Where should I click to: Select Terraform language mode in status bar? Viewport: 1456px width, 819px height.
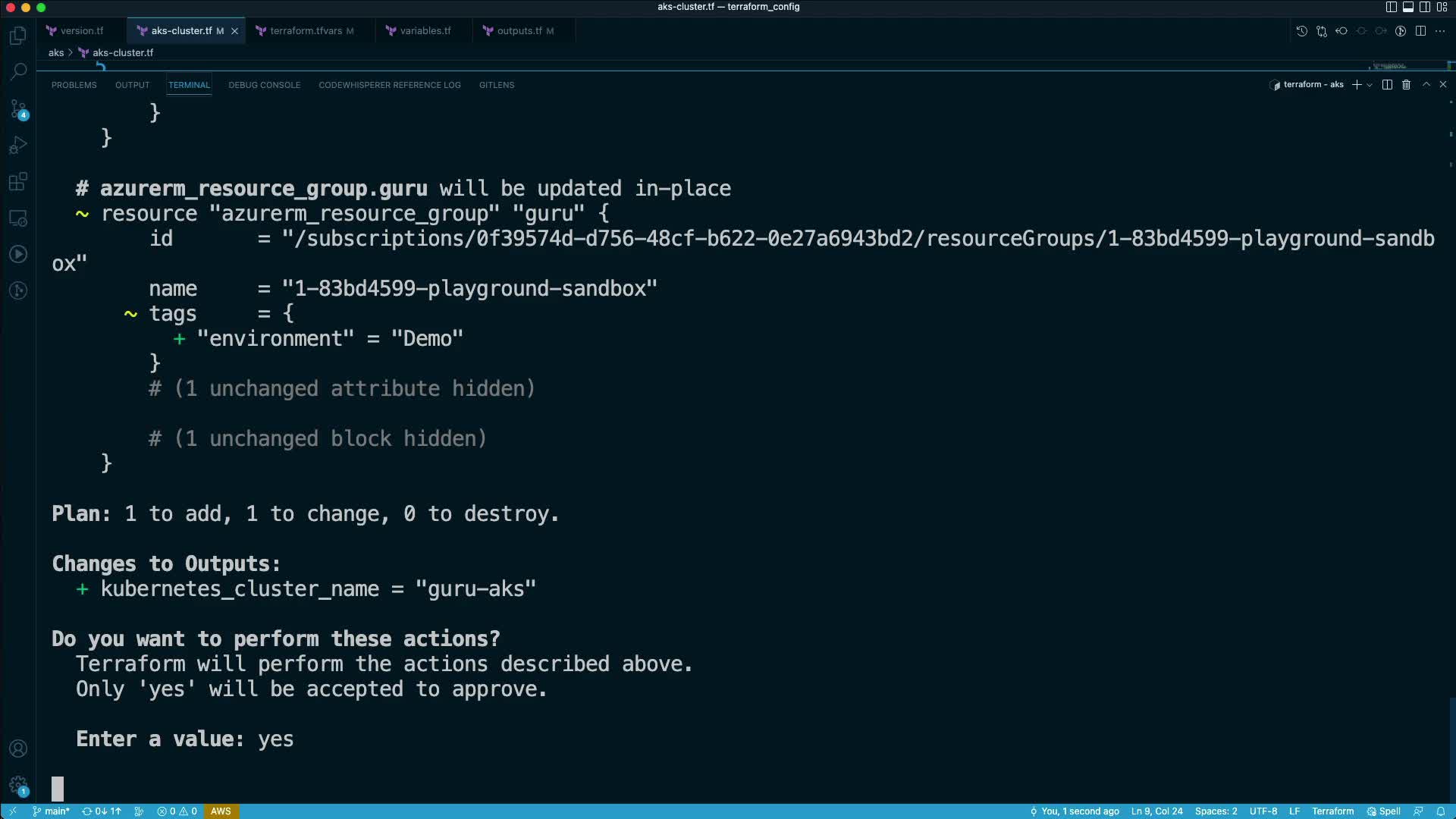tap(1332, 811)
